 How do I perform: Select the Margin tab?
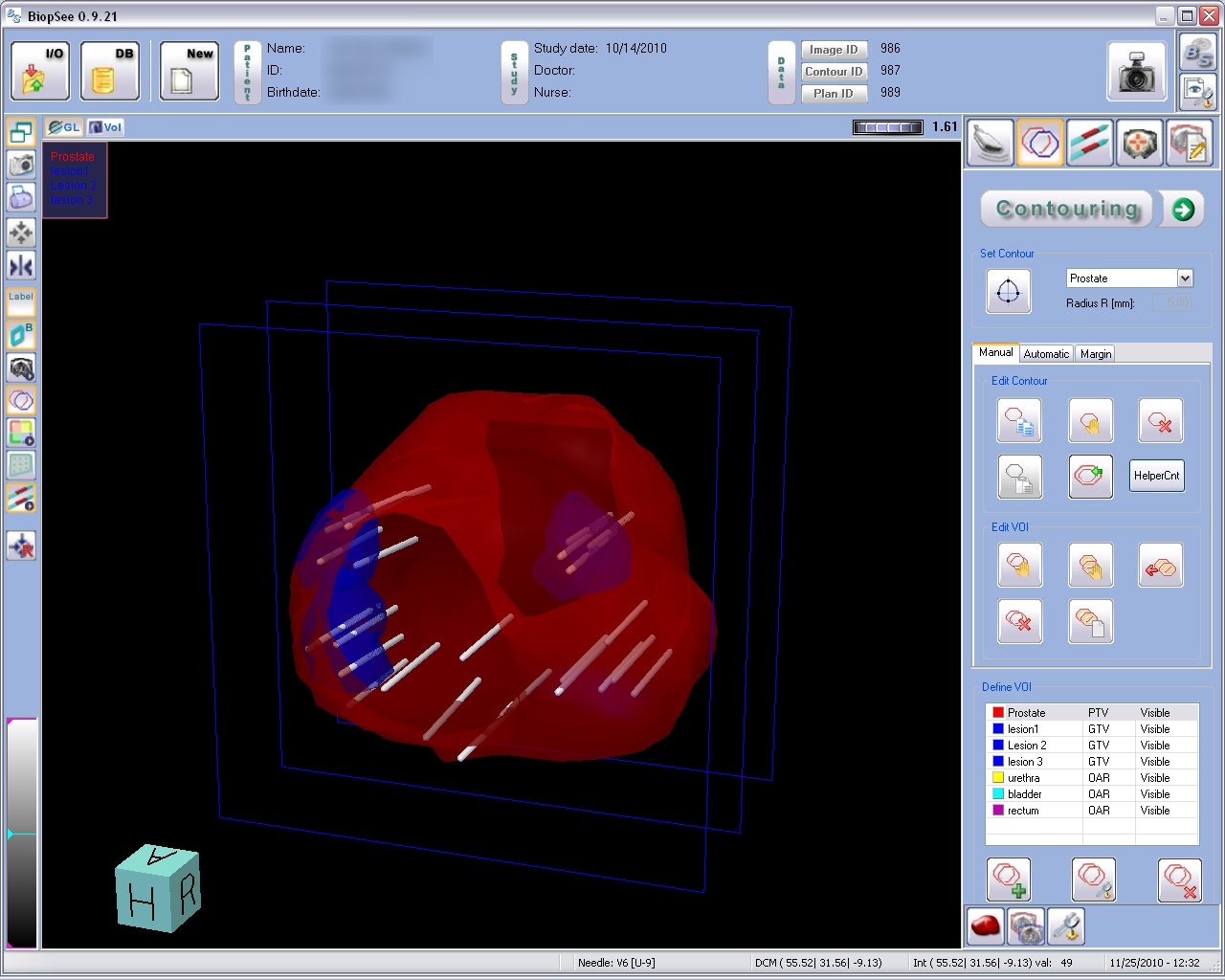tap(1096, 354)
